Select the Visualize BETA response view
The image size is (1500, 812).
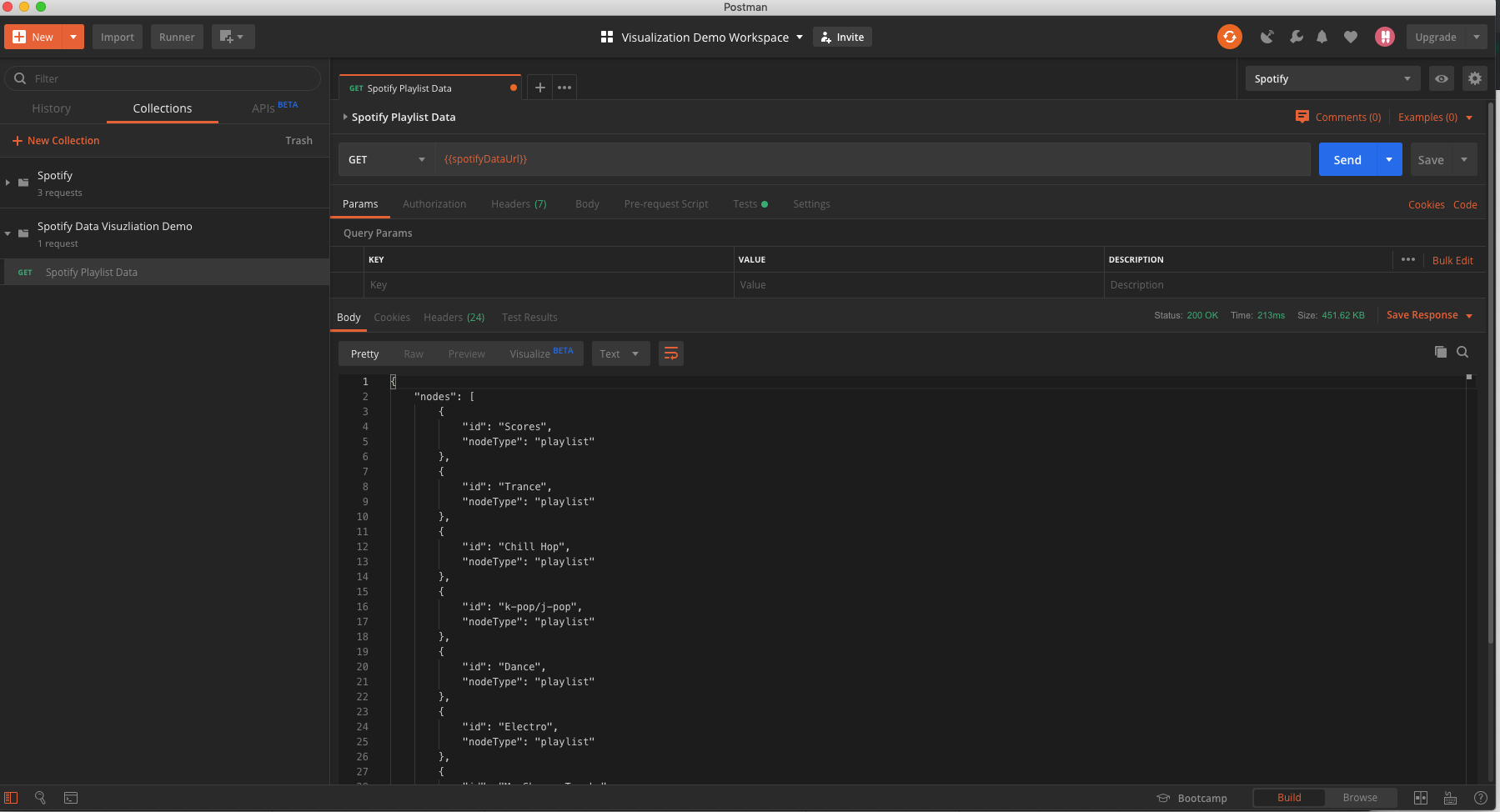point(541,353)
